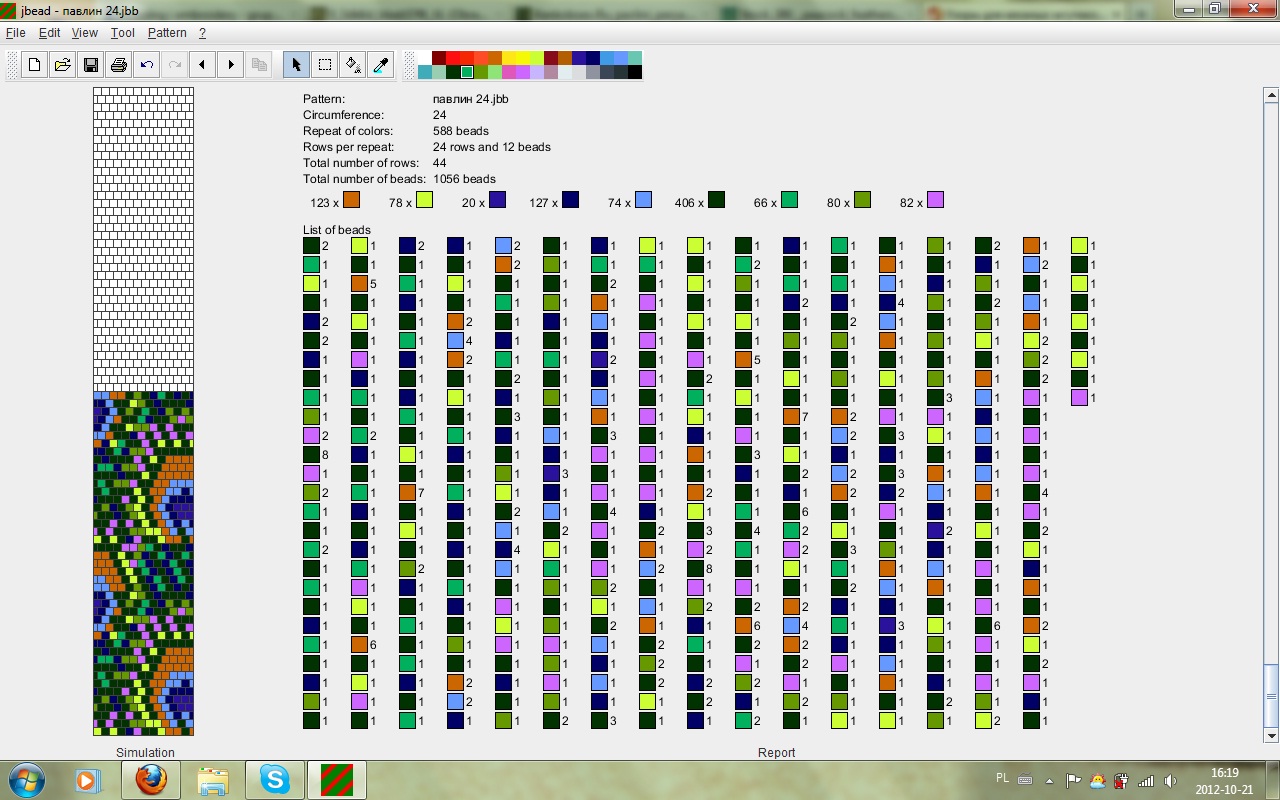This screenshot has height=800, width=1280.
Task: Pick the eyedropper color picker tool
Action: 380,65
